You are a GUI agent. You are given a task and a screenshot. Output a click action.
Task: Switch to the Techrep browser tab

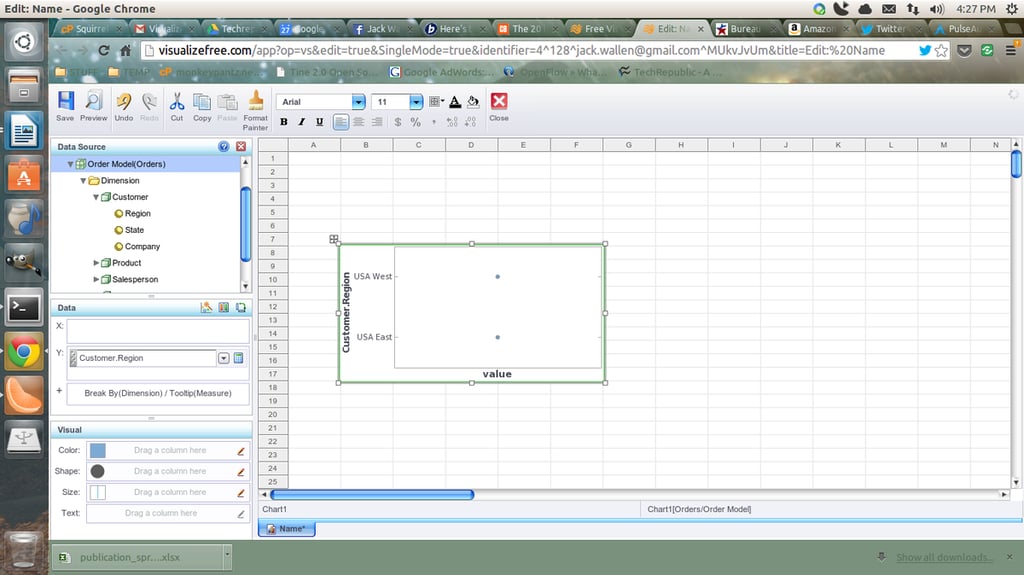[x=236, y=29]
